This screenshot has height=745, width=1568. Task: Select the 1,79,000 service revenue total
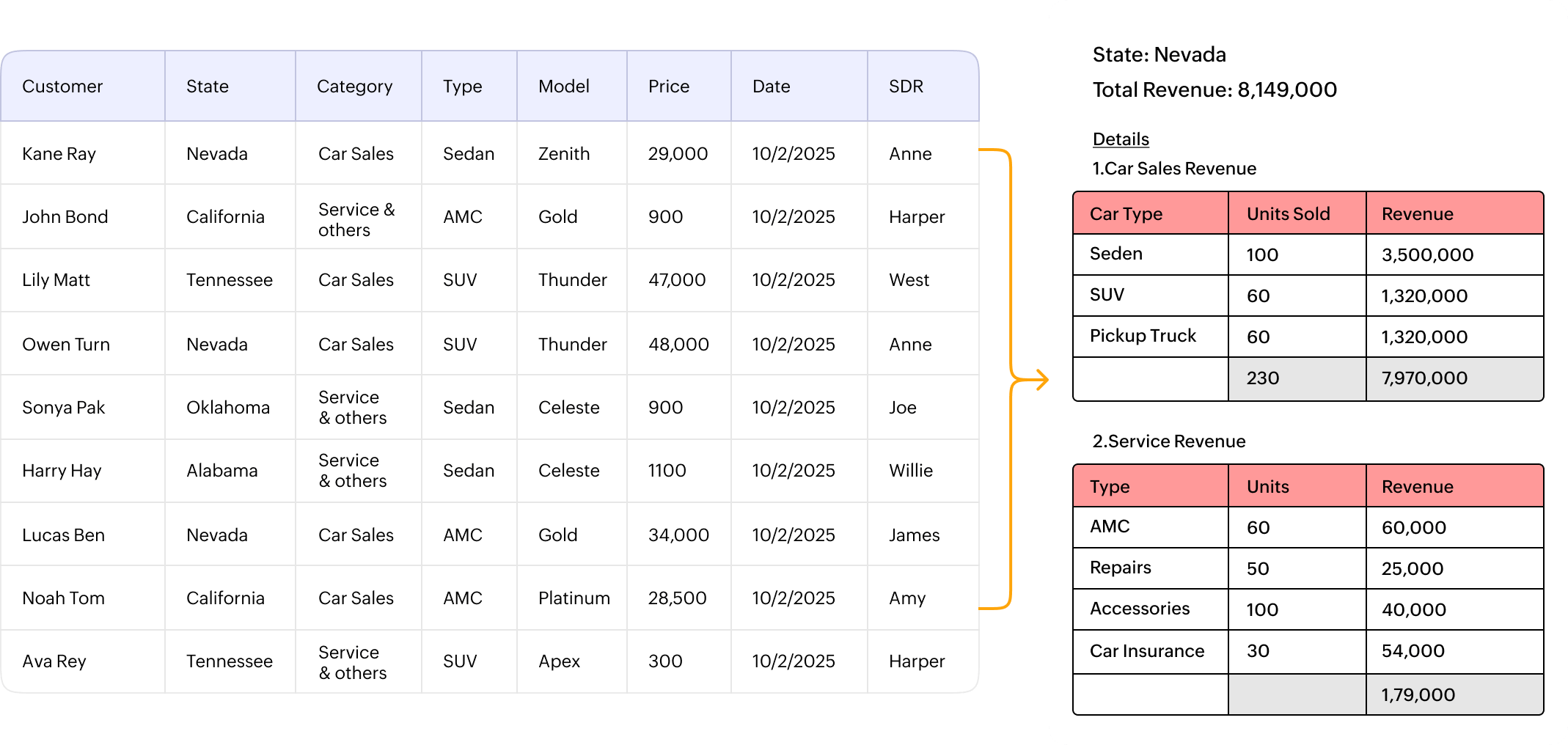tap(1418, 695)
